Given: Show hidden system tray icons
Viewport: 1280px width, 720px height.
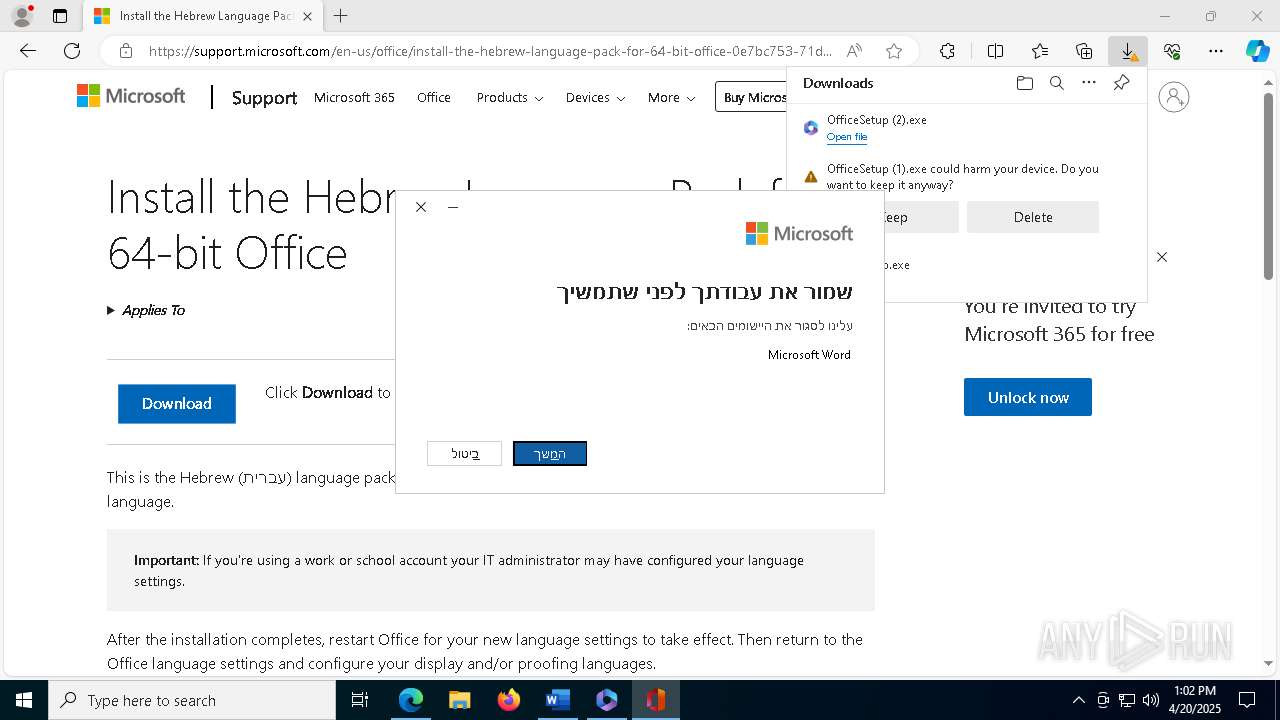Looking at the screenshot, I should [1078, 700].
